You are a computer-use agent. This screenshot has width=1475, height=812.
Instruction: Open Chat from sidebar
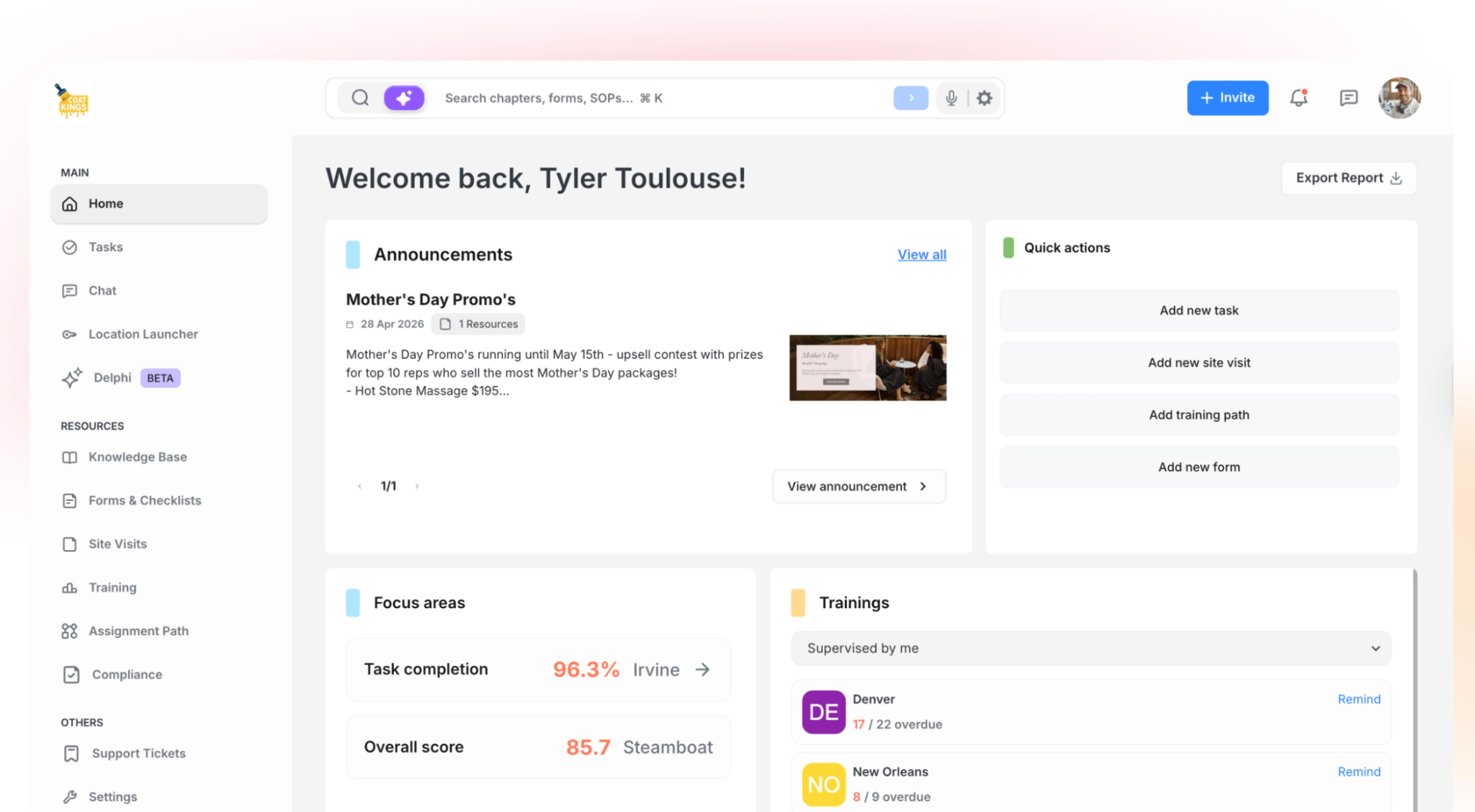[159, 291]
